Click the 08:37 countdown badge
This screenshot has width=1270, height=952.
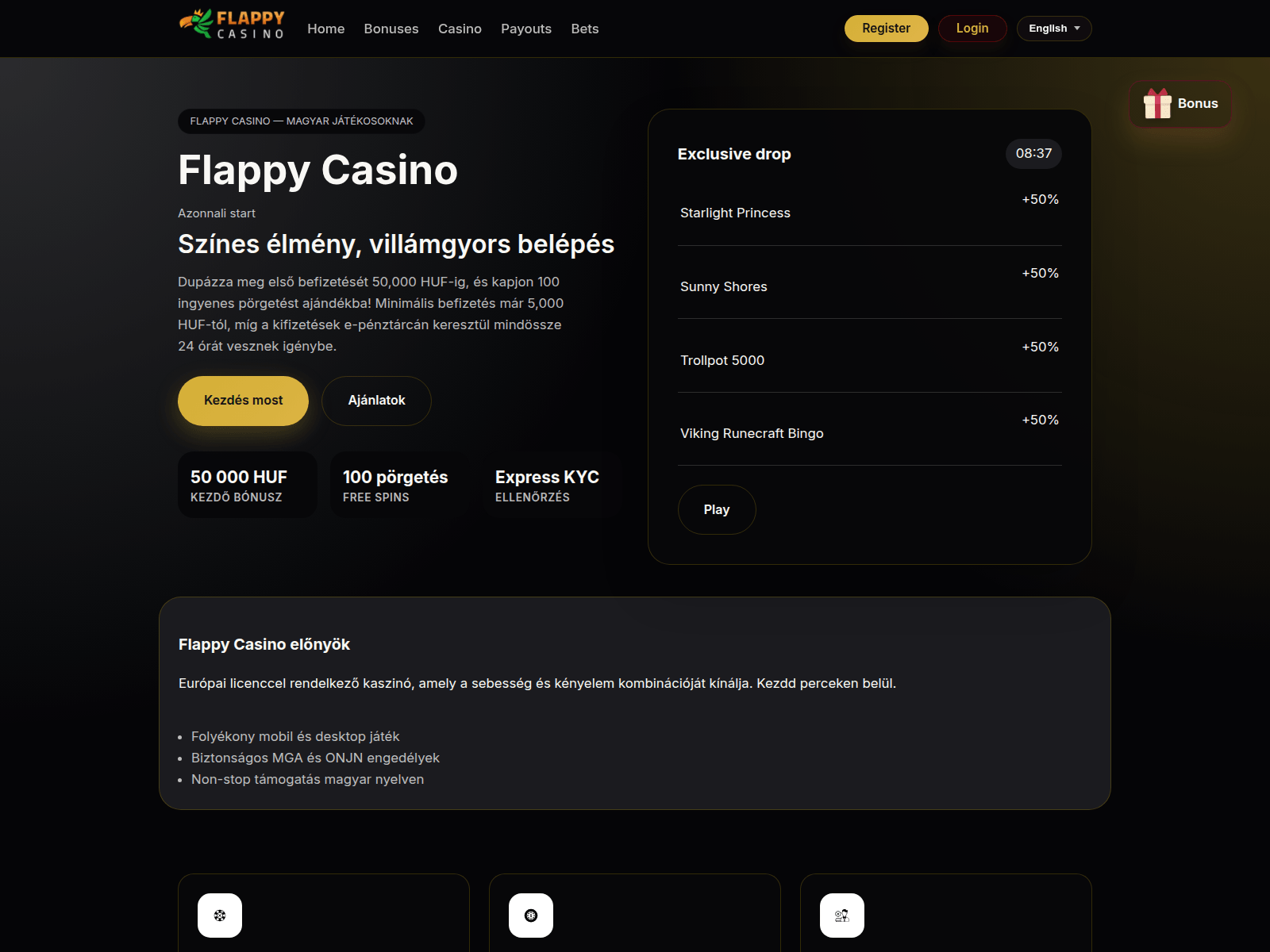1033,154
